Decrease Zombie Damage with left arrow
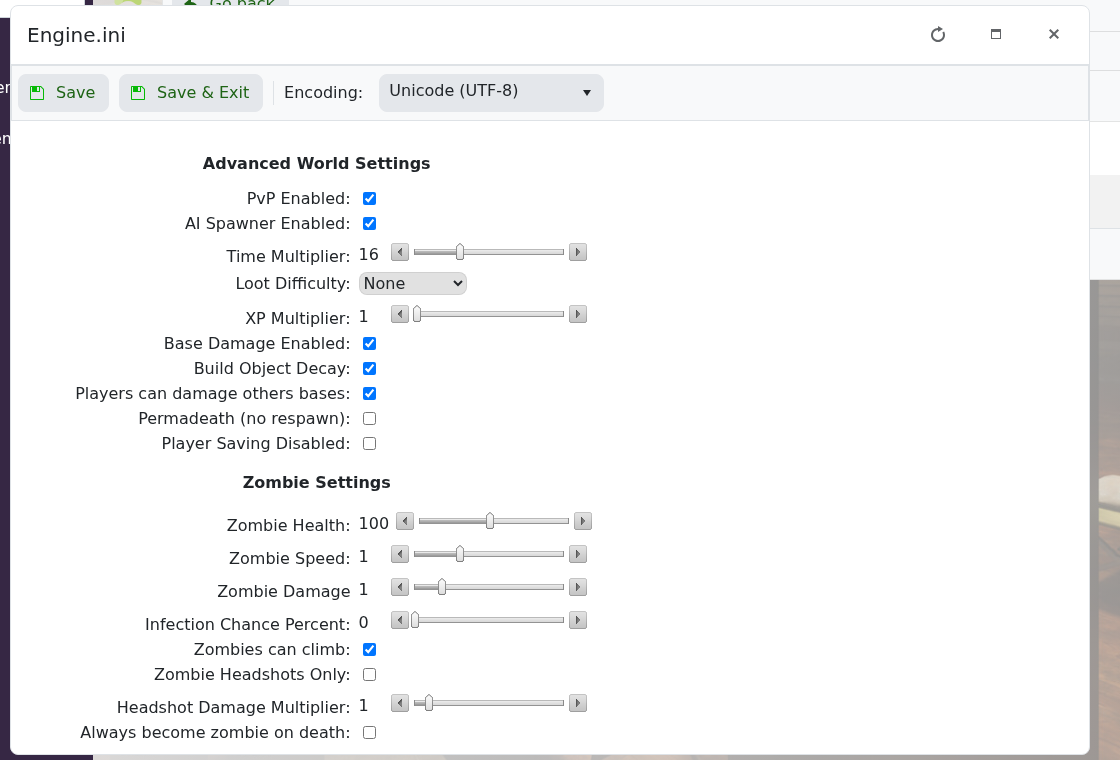1120x760 pixels. [x=400, y=587]
